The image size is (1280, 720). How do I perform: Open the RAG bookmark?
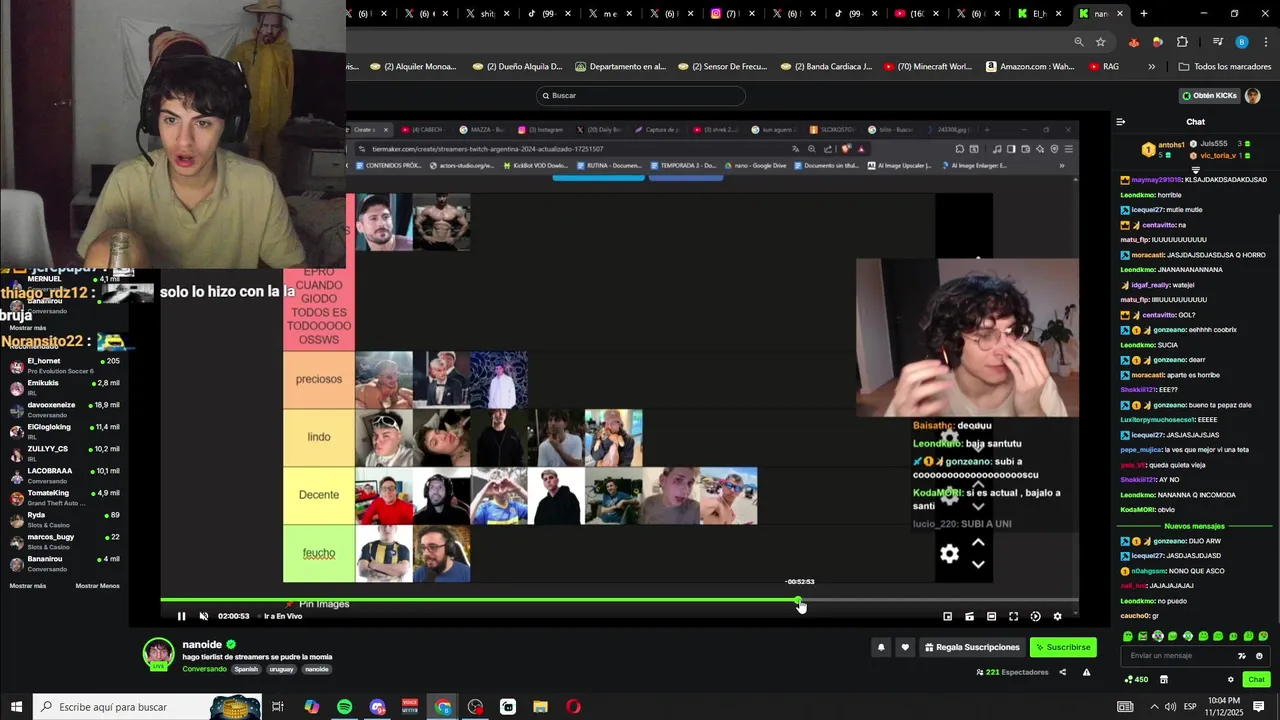pyautogui.click(x=1103, y=67)
